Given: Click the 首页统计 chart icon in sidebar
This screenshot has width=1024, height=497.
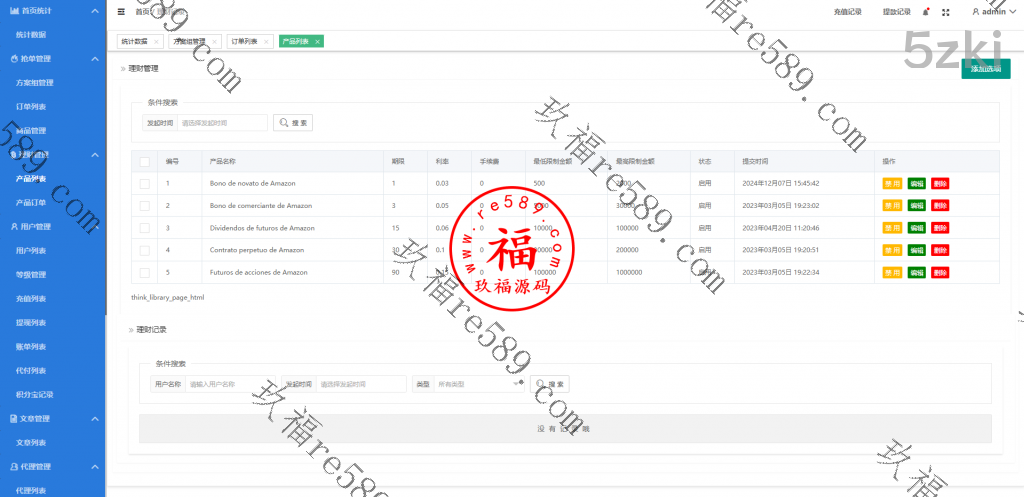Looking at the screenshot, I should (x=13, y=10).
